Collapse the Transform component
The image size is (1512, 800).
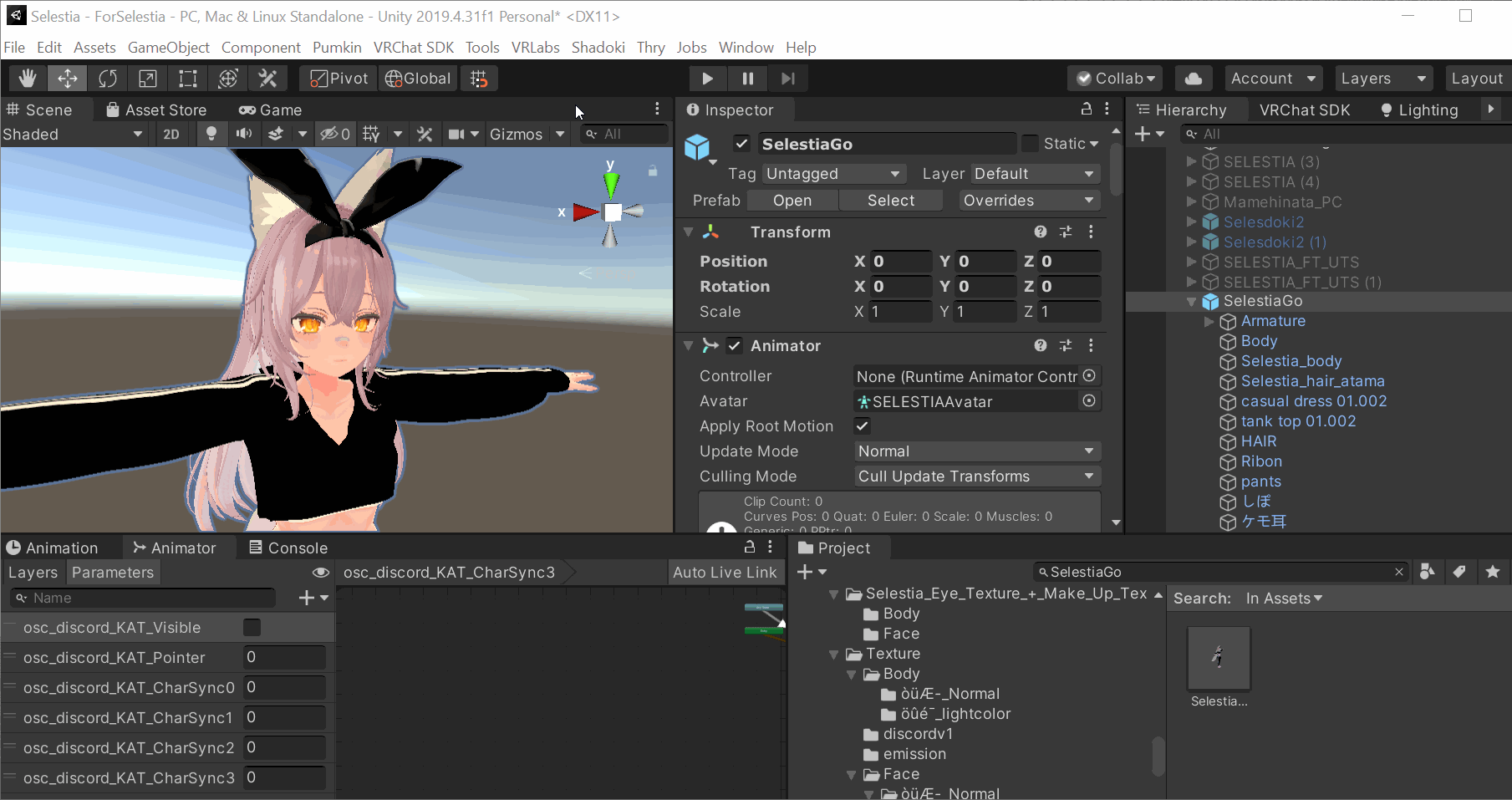coord(689,232)
